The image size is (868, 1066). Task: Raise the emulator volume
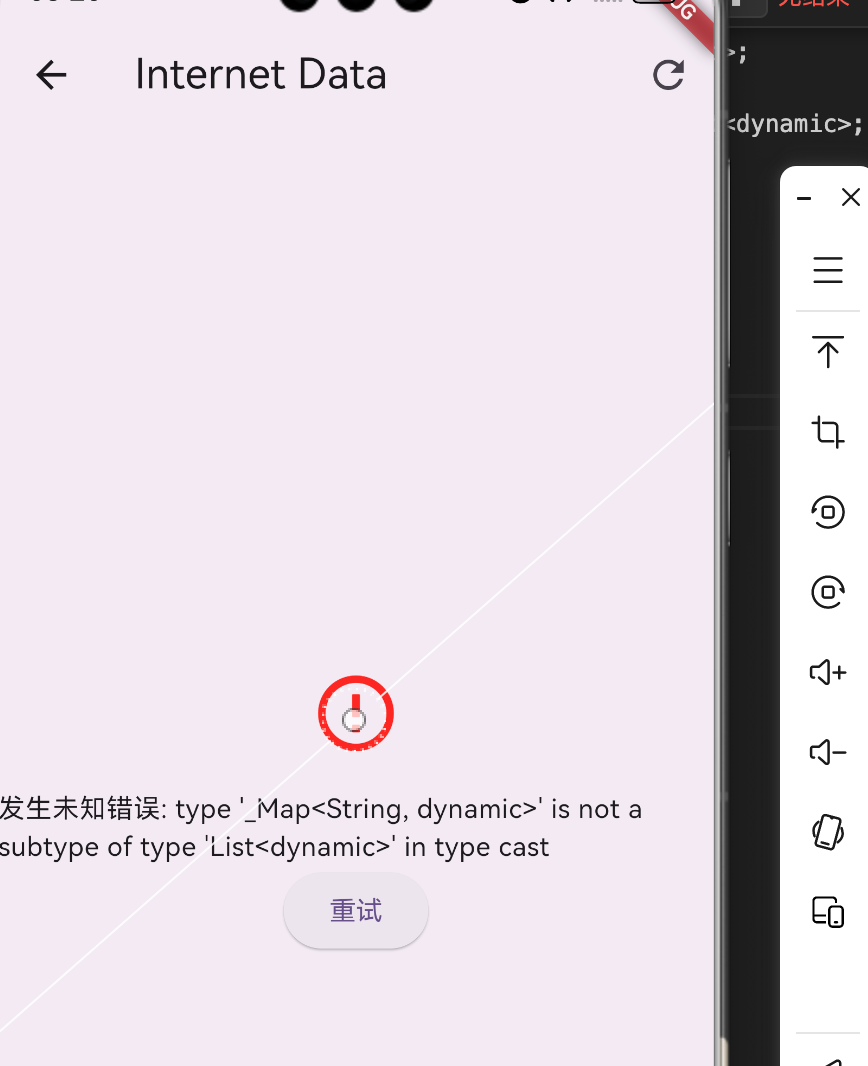(x=827, y=672)
